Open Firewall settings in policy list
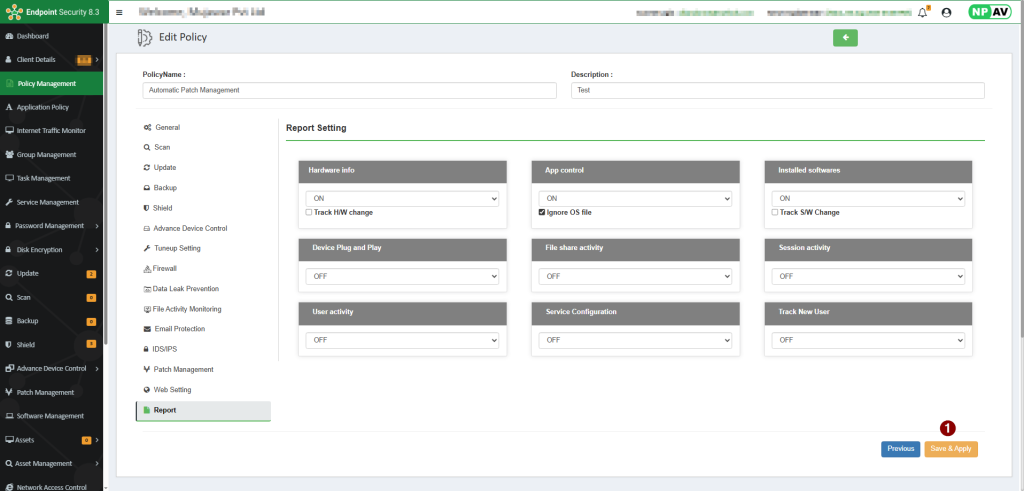 coord(164,268)
